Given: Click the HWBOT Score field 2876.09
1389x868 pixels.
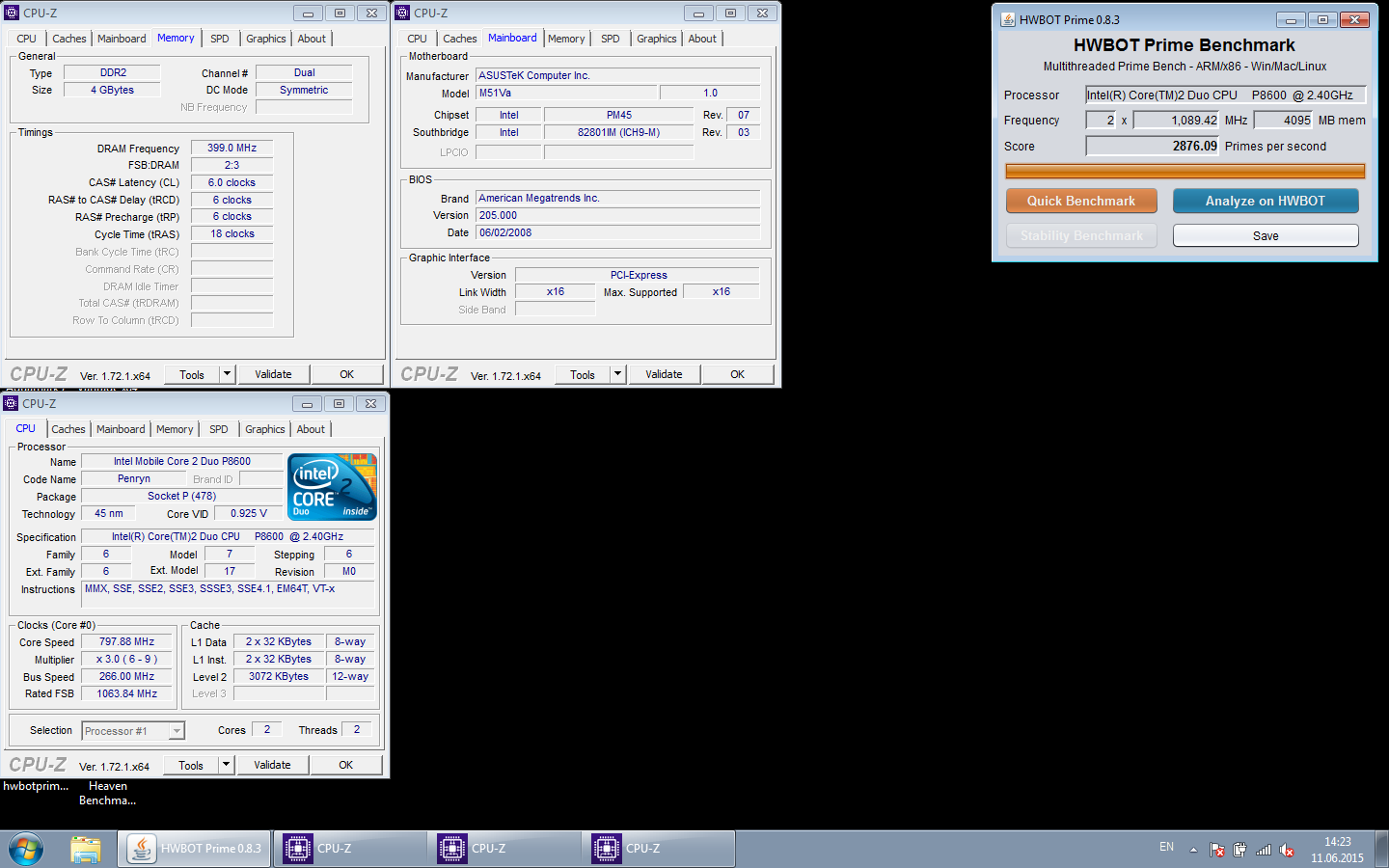Looking at the screenshot, I should [x=1153, y=146].
